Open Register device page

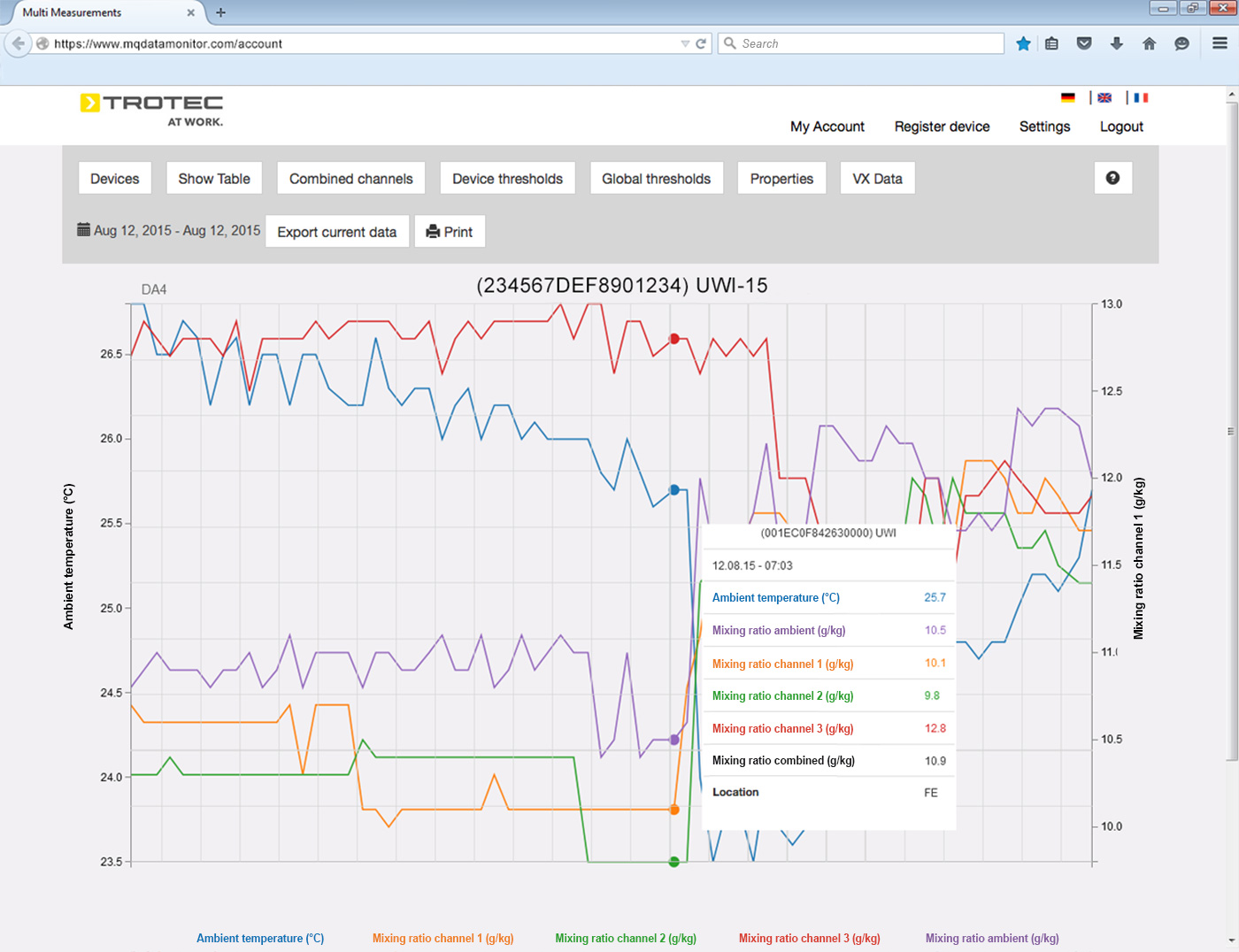click(x=942, y=127)
